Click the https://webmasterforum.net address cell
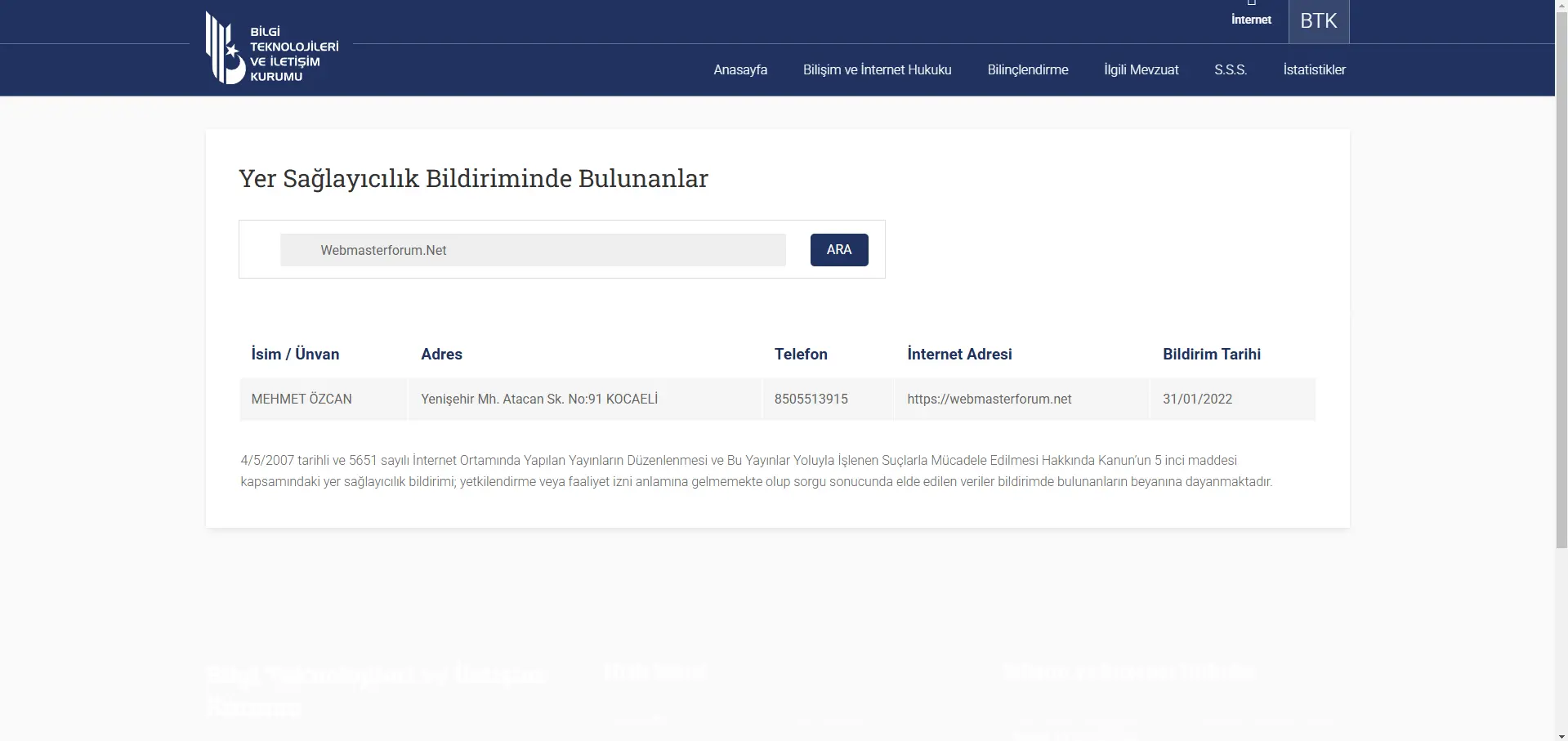This screenshot has height=741, width=1568. point(1021,400)
